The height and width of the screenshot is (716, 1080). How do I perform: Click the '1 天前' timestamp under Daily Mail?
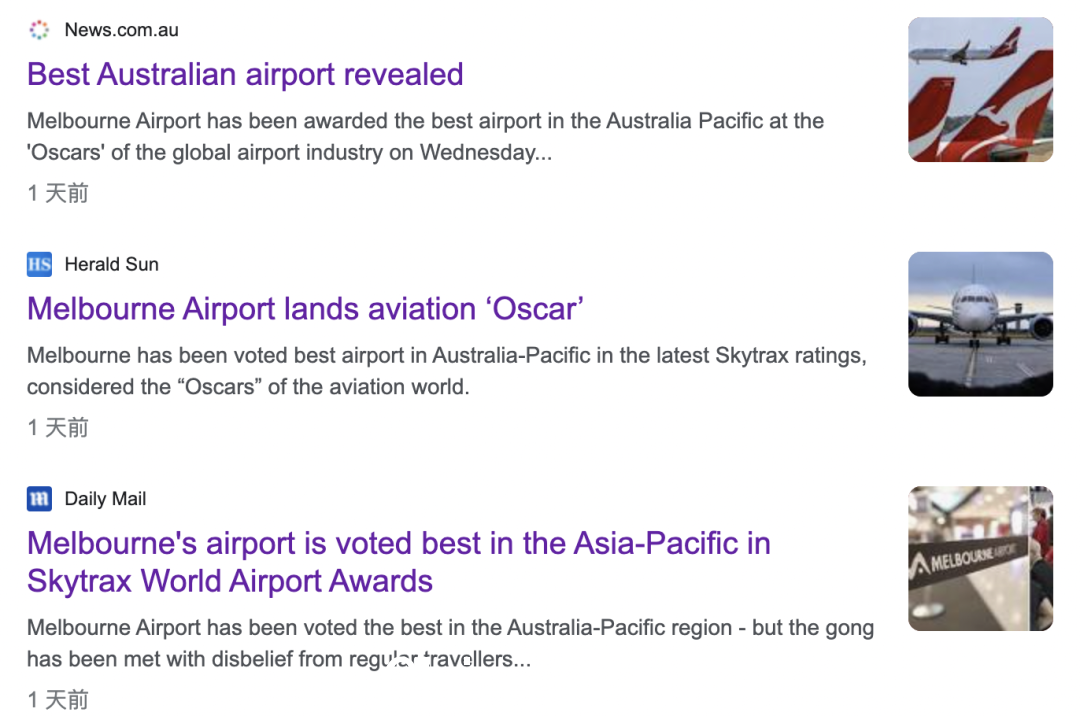58,700
